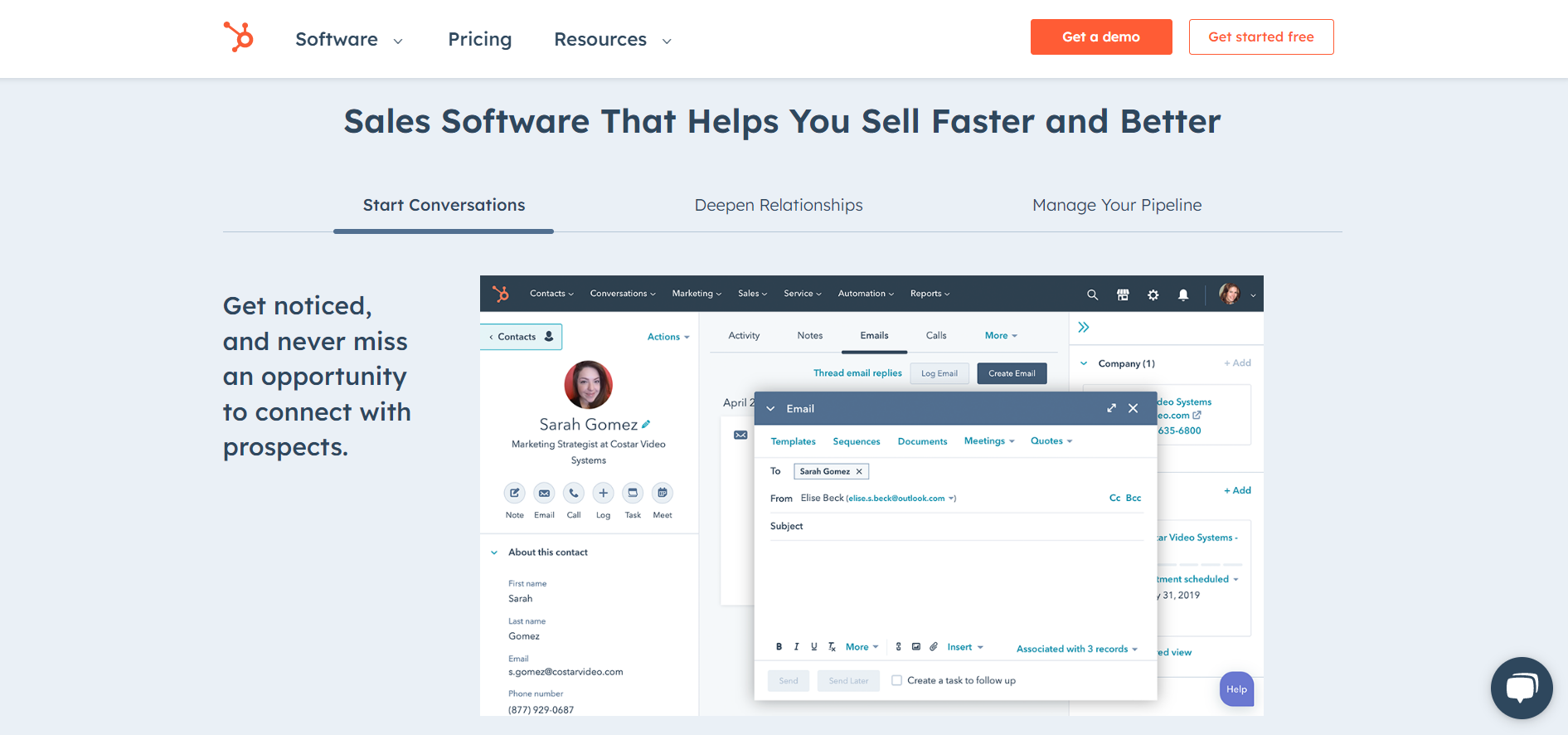This screenshot has height=735, width=1568.
Task: Toggle bold formatting in email editor
Action: 779,647
